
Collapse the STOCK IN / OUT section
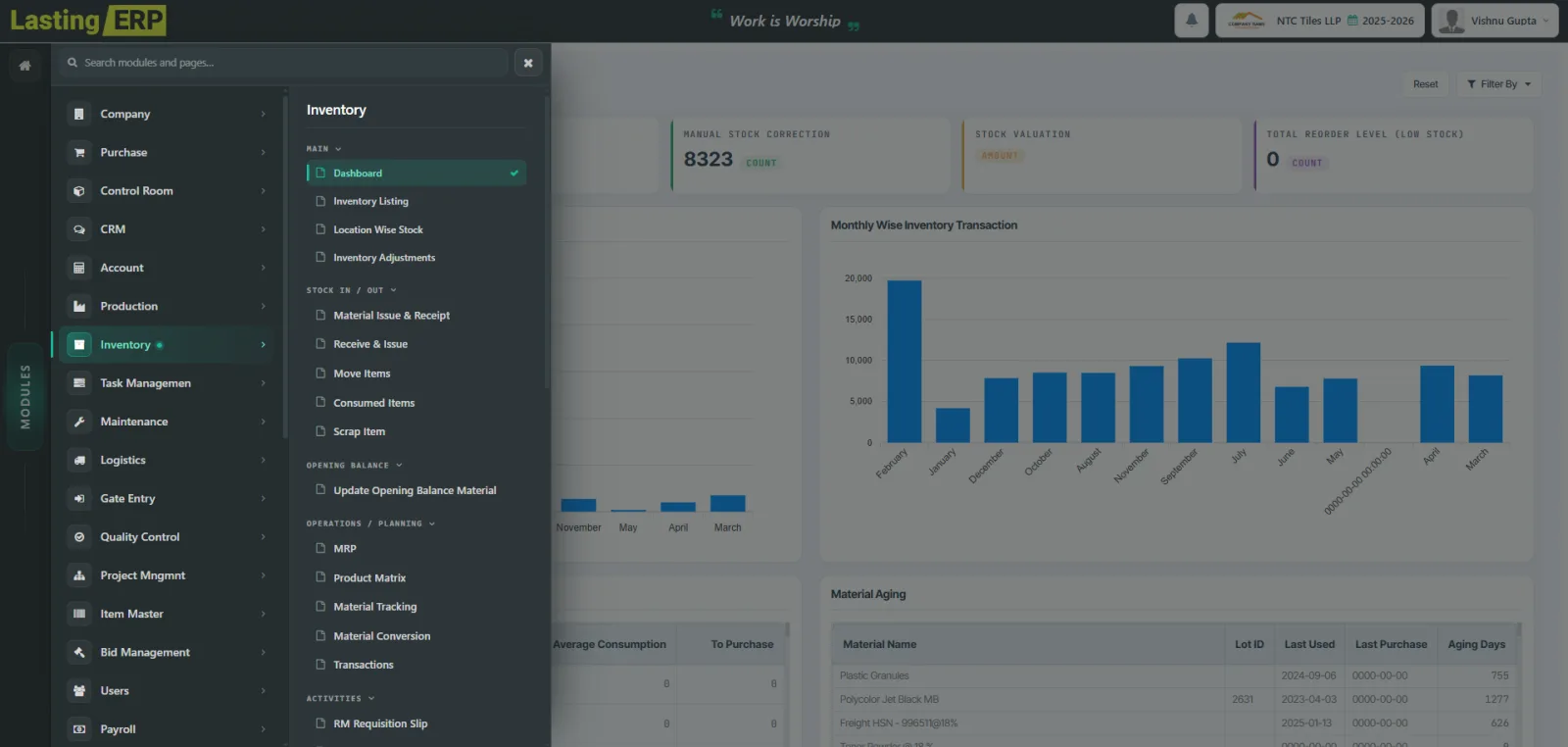pyautogui.click(x=352, y=290)
